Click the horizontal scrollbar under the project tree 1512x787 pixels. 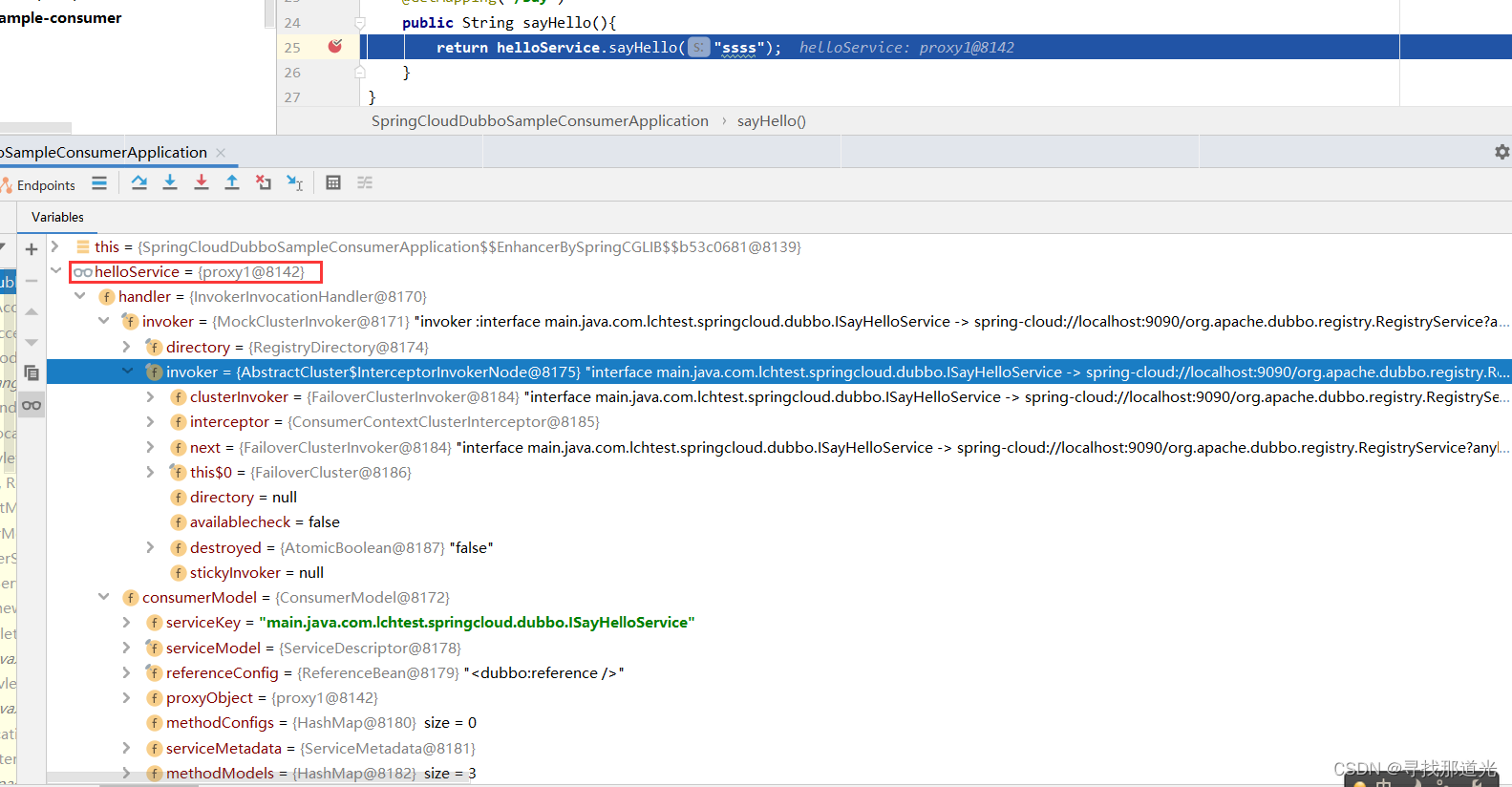coord(35,127)
